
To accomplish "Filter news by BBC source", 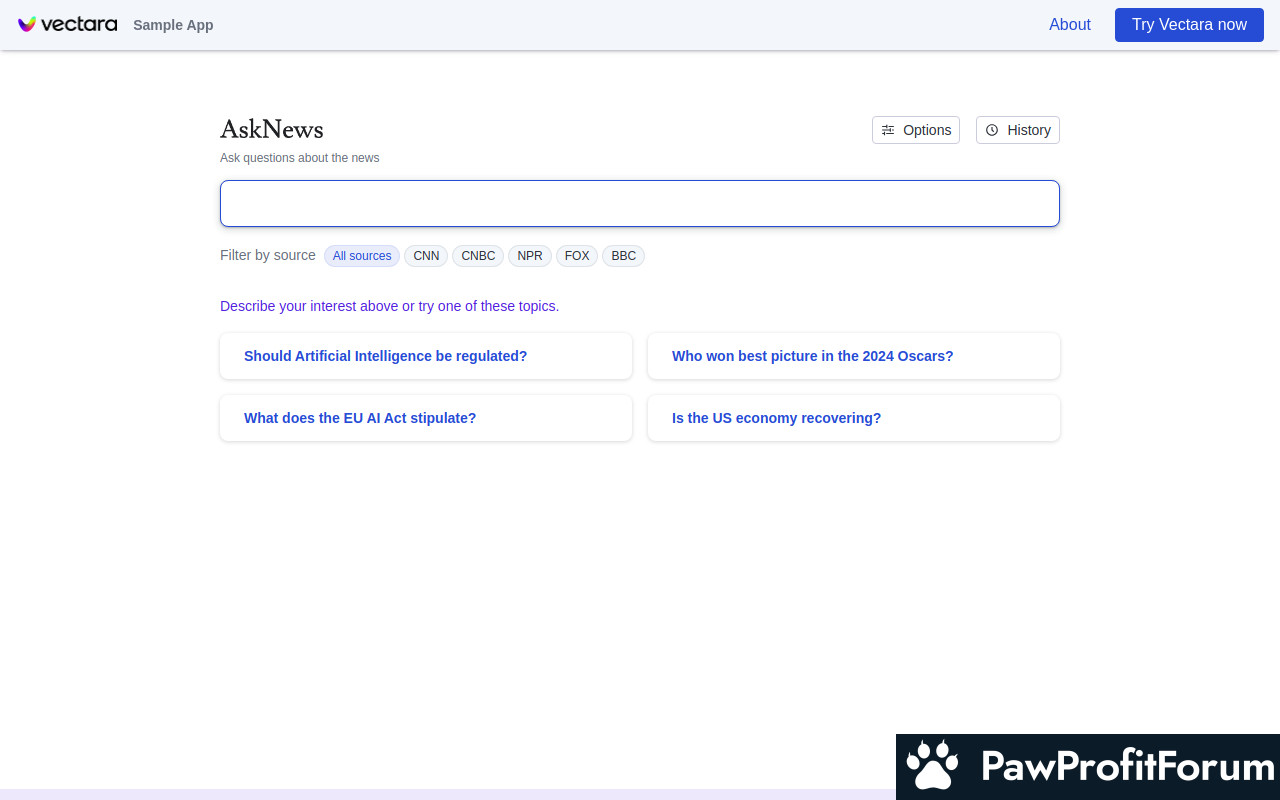I will [623, 256].
